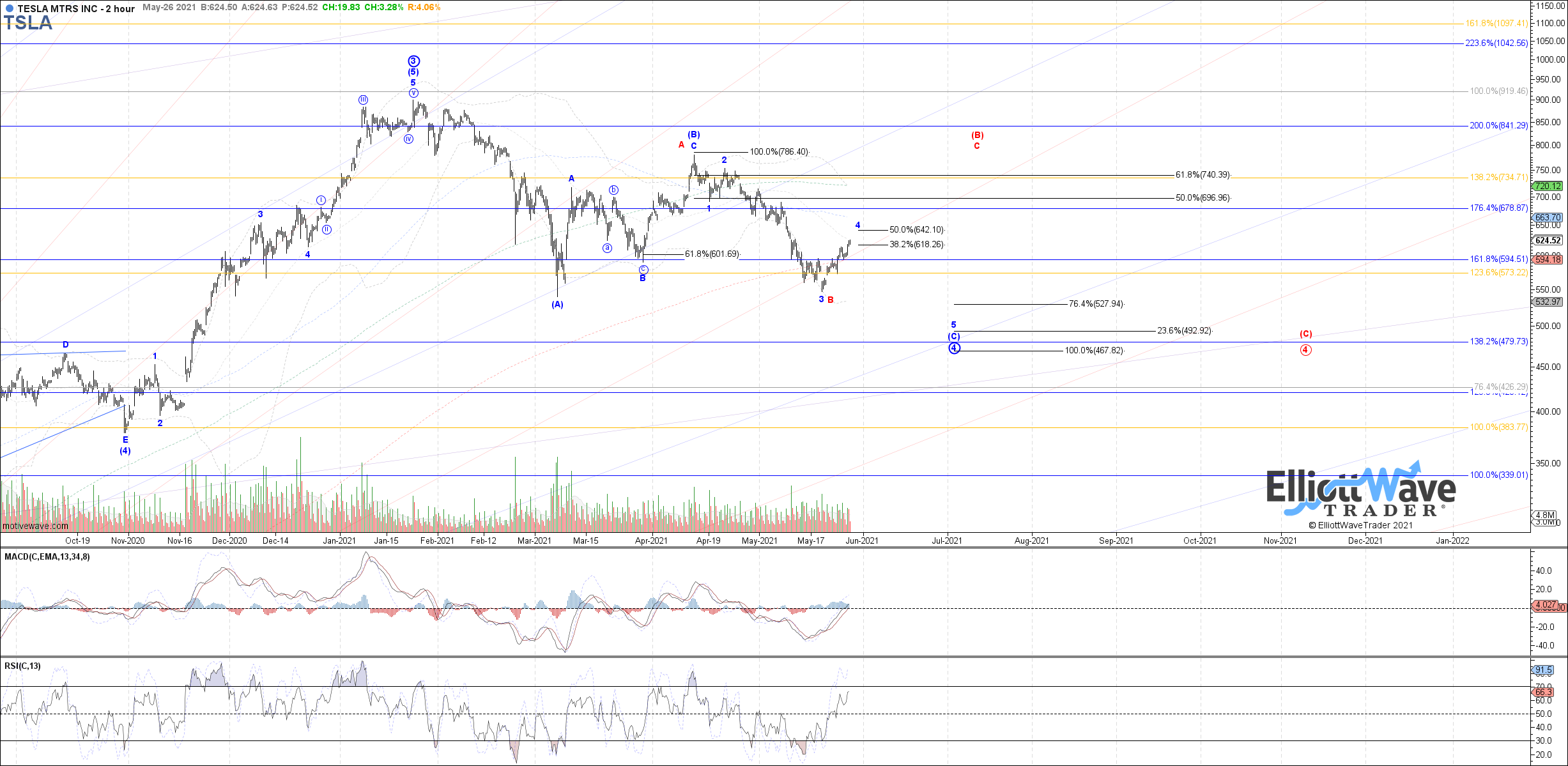Click the 61.8%(740.39) retracement label
Screen dimensions: 1568x766
[1203, 175]
